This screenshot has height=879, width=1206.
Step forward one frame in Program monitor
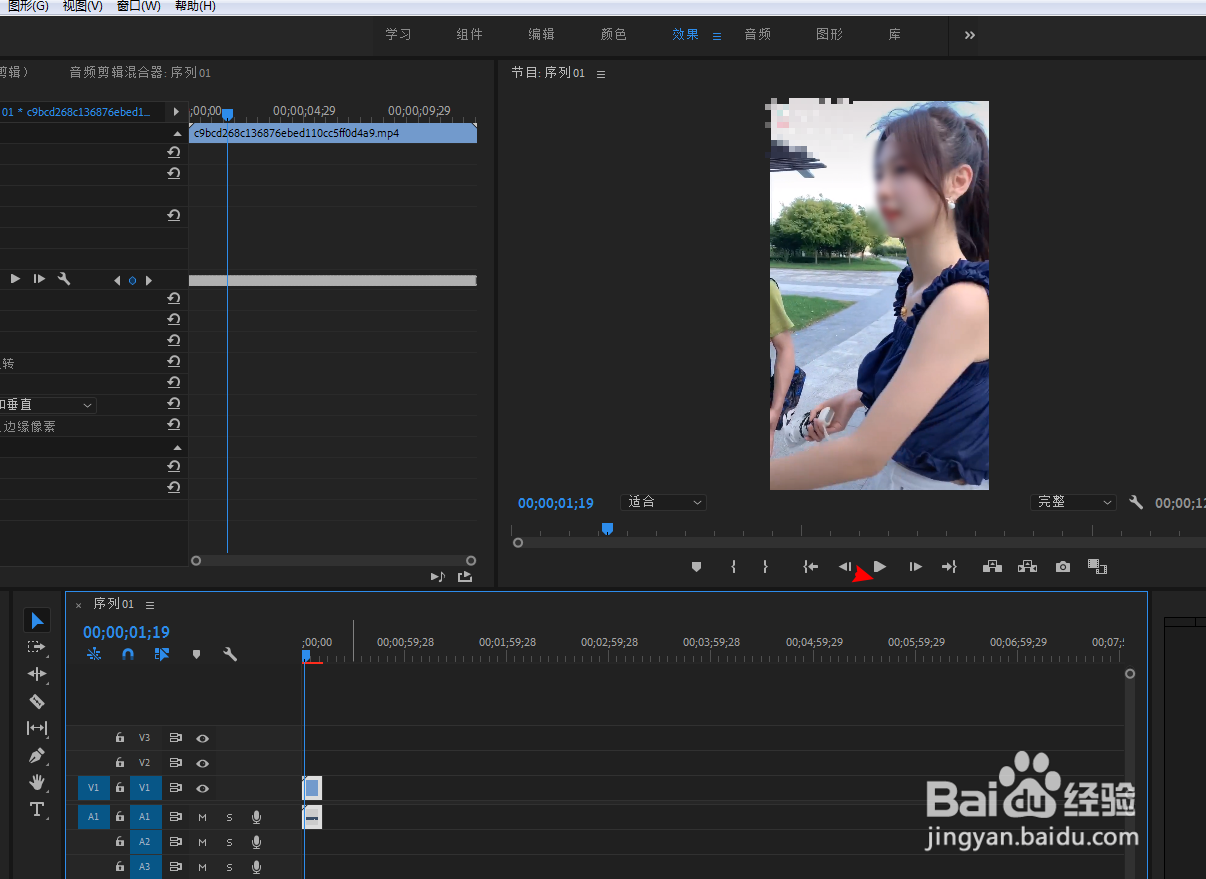915,567
